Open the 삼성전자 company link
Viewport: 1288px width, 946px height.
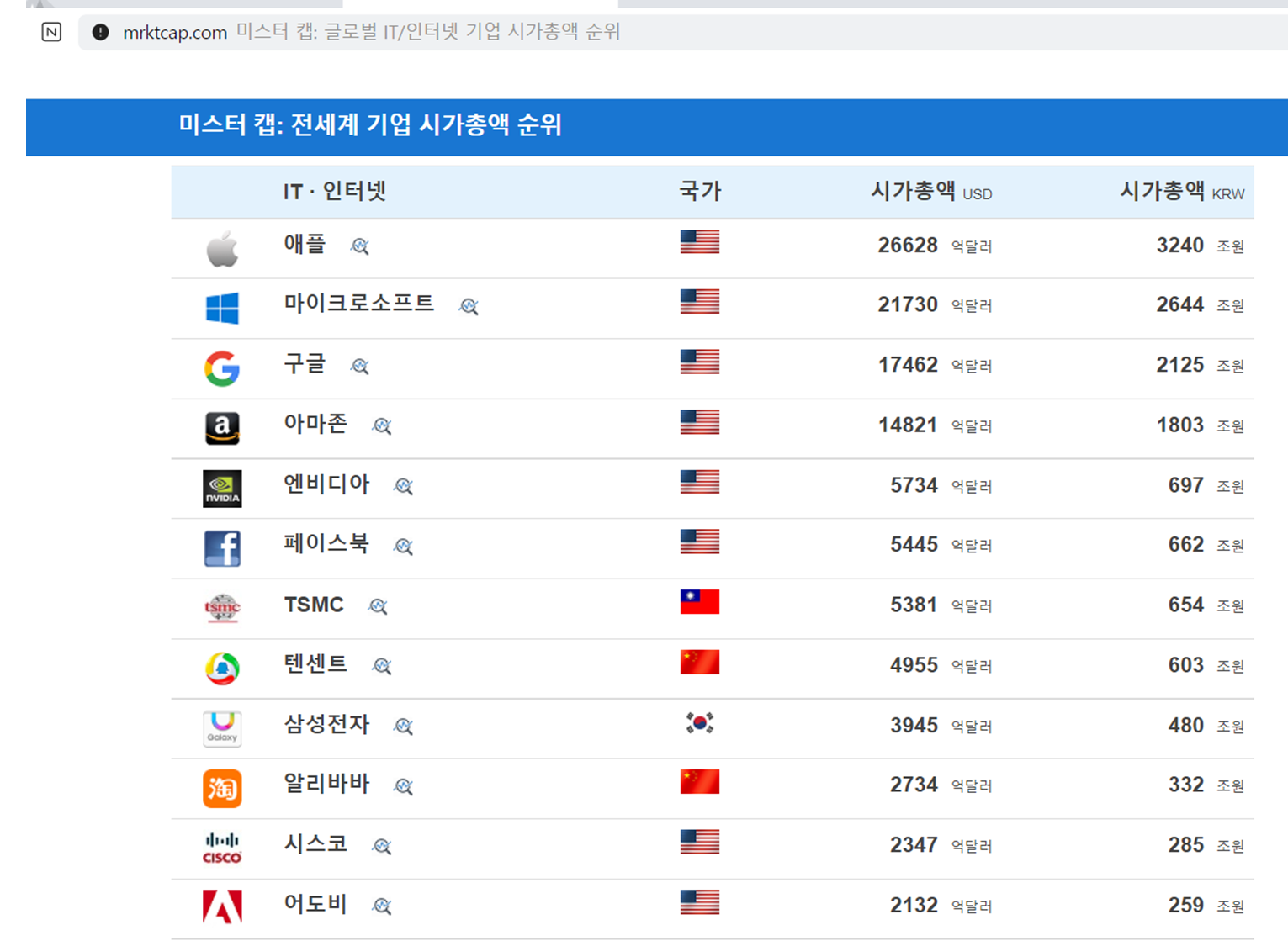click(x=326, y=724)
